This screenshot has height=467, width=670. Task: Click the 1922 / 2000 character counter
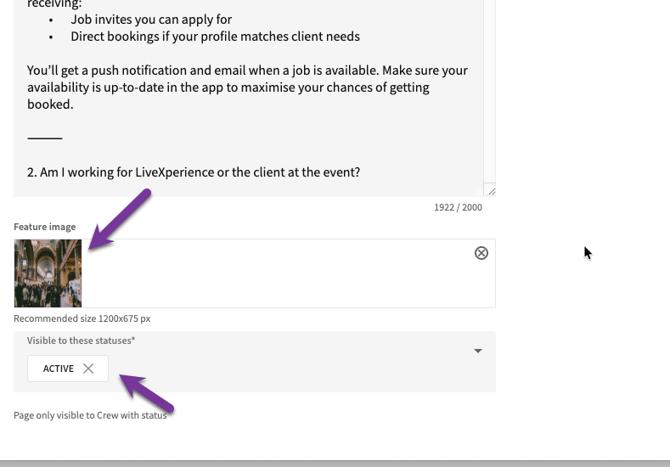pyautogui.click(x=457, y=208)
